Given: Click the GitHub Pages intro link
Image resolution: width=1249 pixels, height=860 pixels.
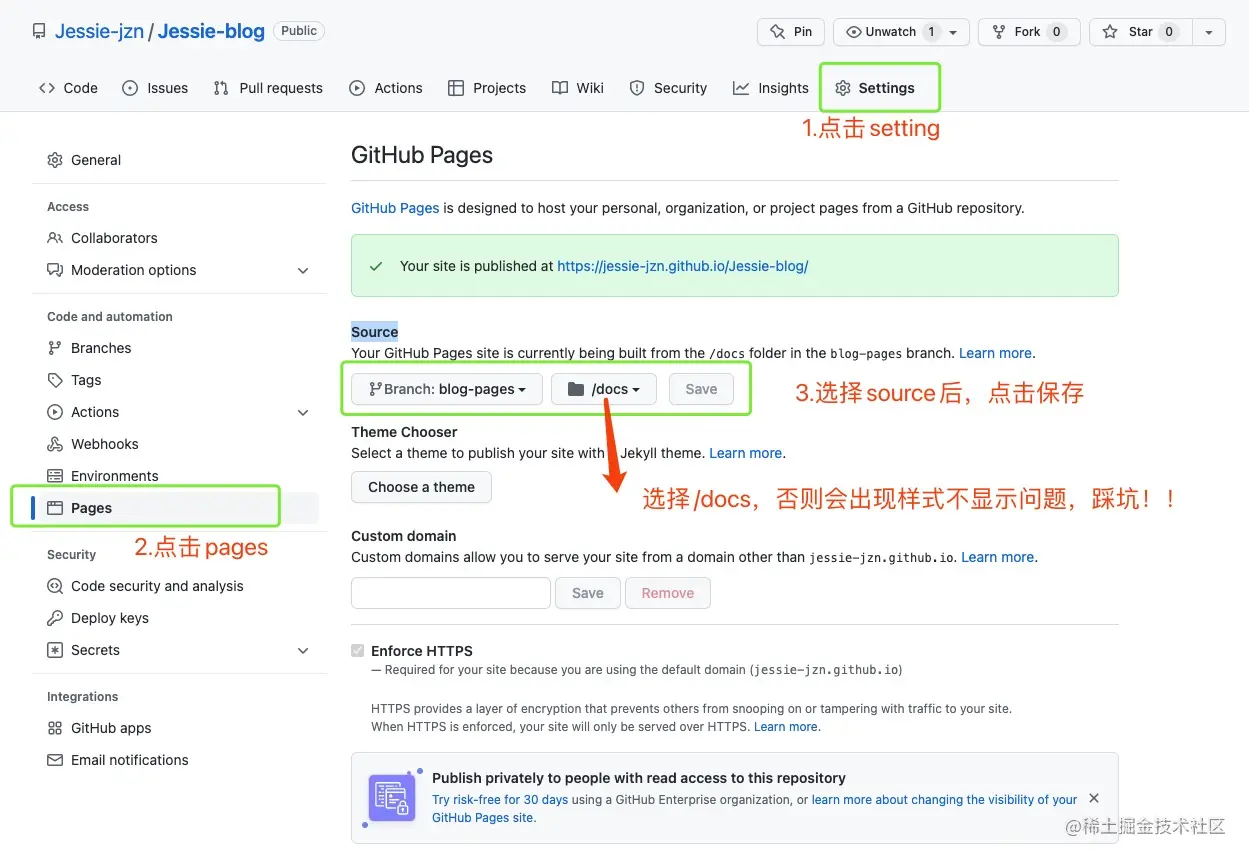Looking at the screenshot, I should [x=395, y=208].
